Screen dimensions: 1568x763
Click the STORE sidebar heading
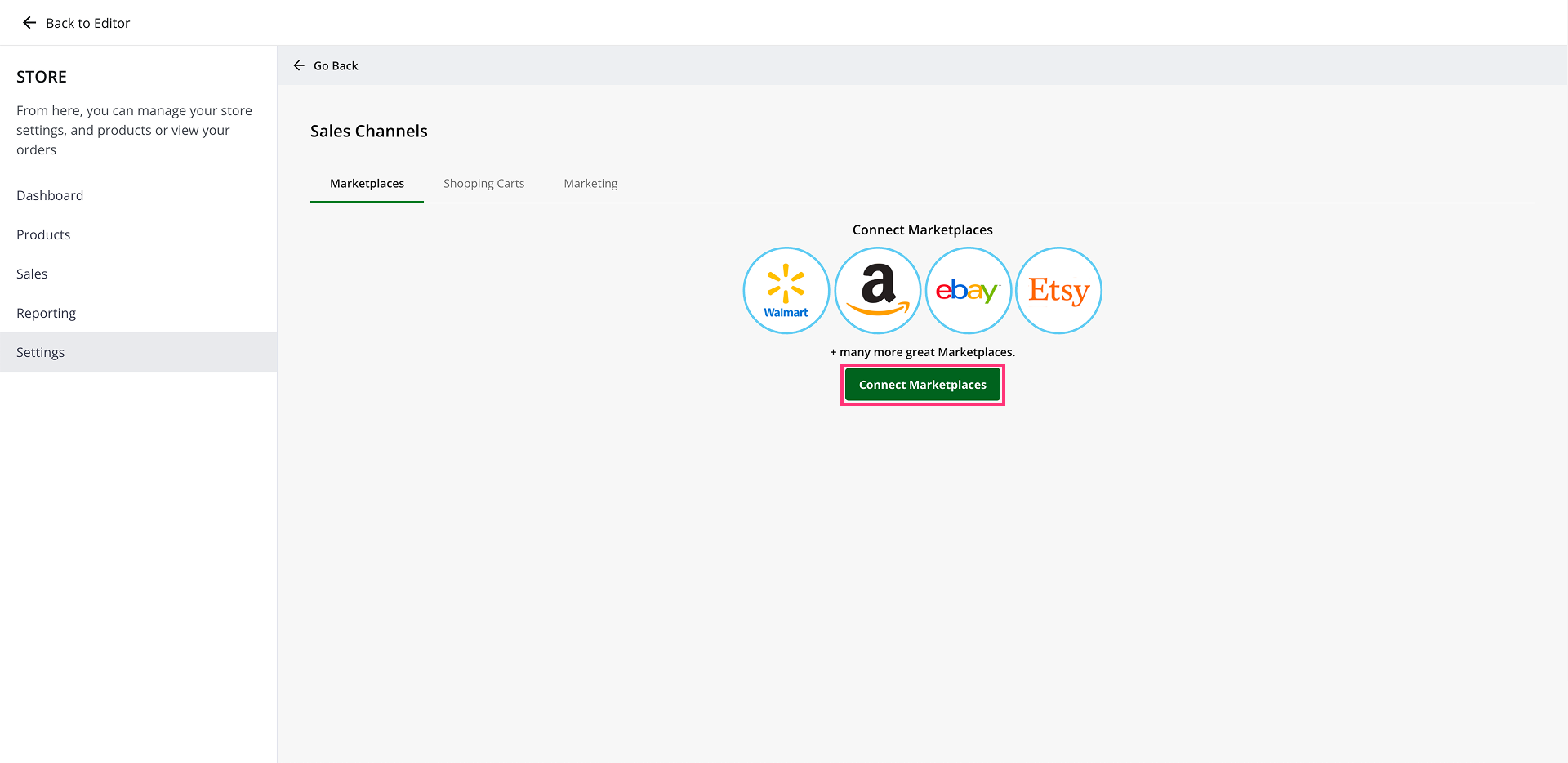point(42,77)
